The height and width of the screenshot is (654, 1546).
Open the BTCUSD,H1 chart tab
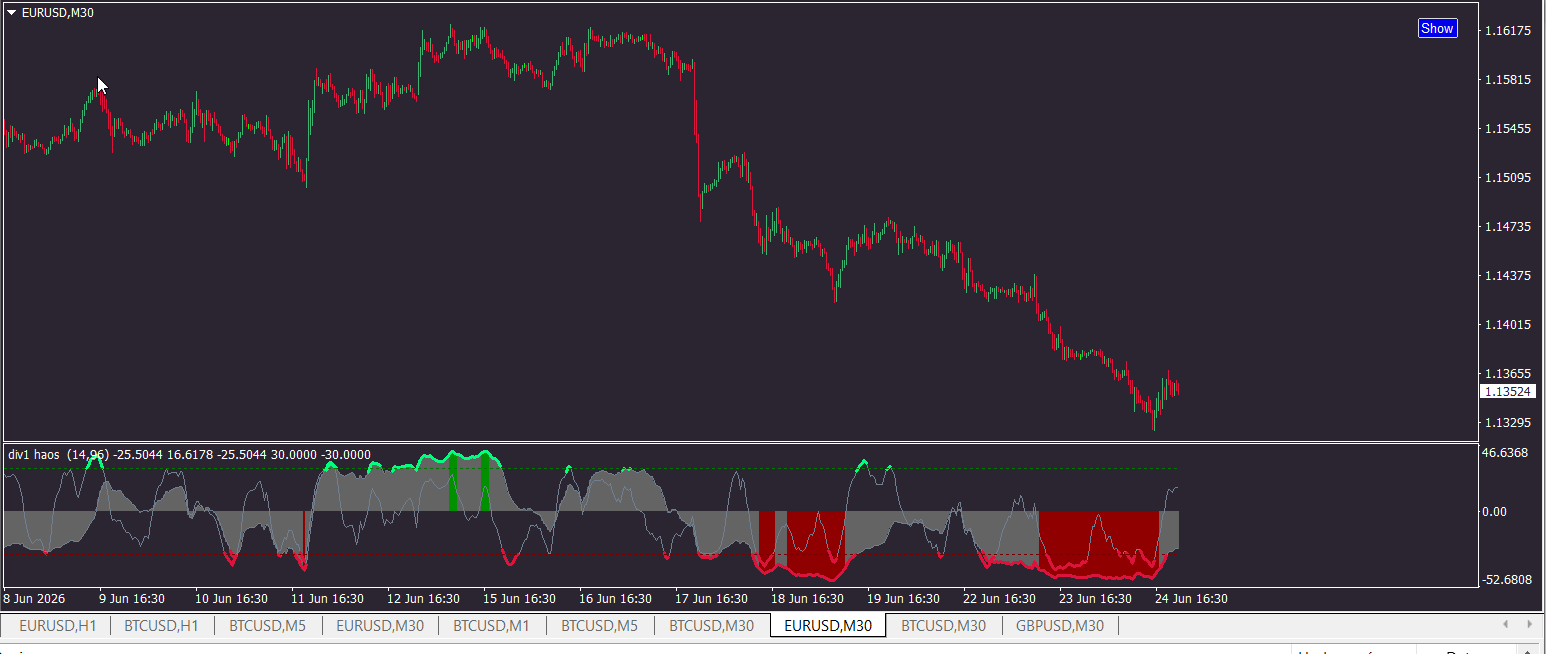161,626
